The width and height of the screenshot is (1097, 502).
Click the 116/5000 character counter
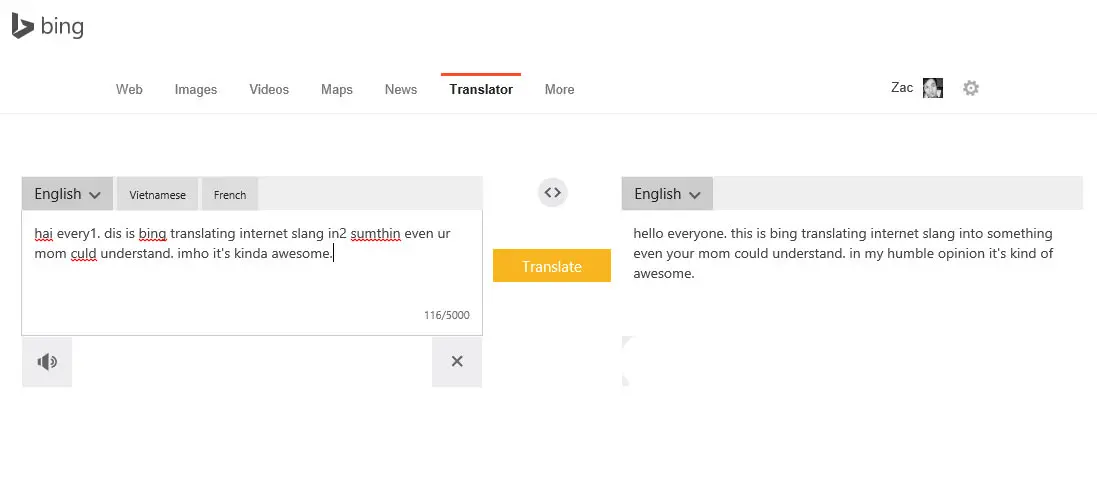pos(446,315)
